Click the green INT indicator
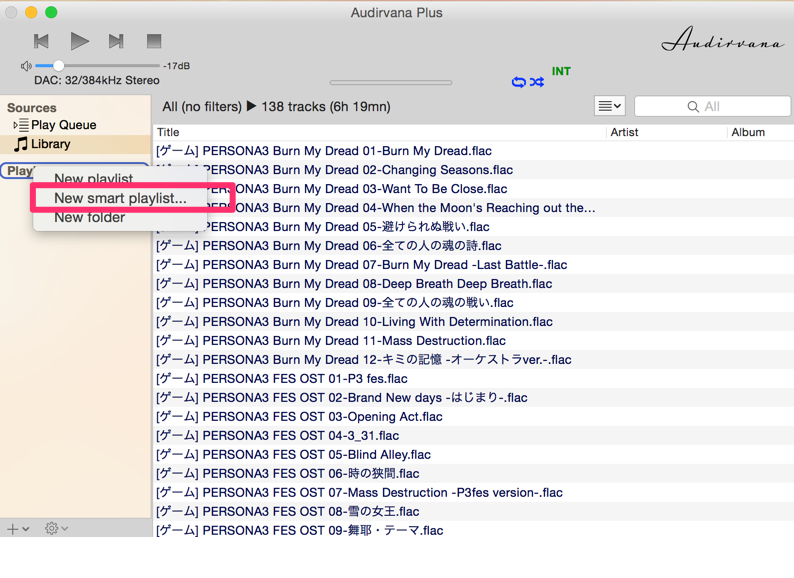 [561, 71]
